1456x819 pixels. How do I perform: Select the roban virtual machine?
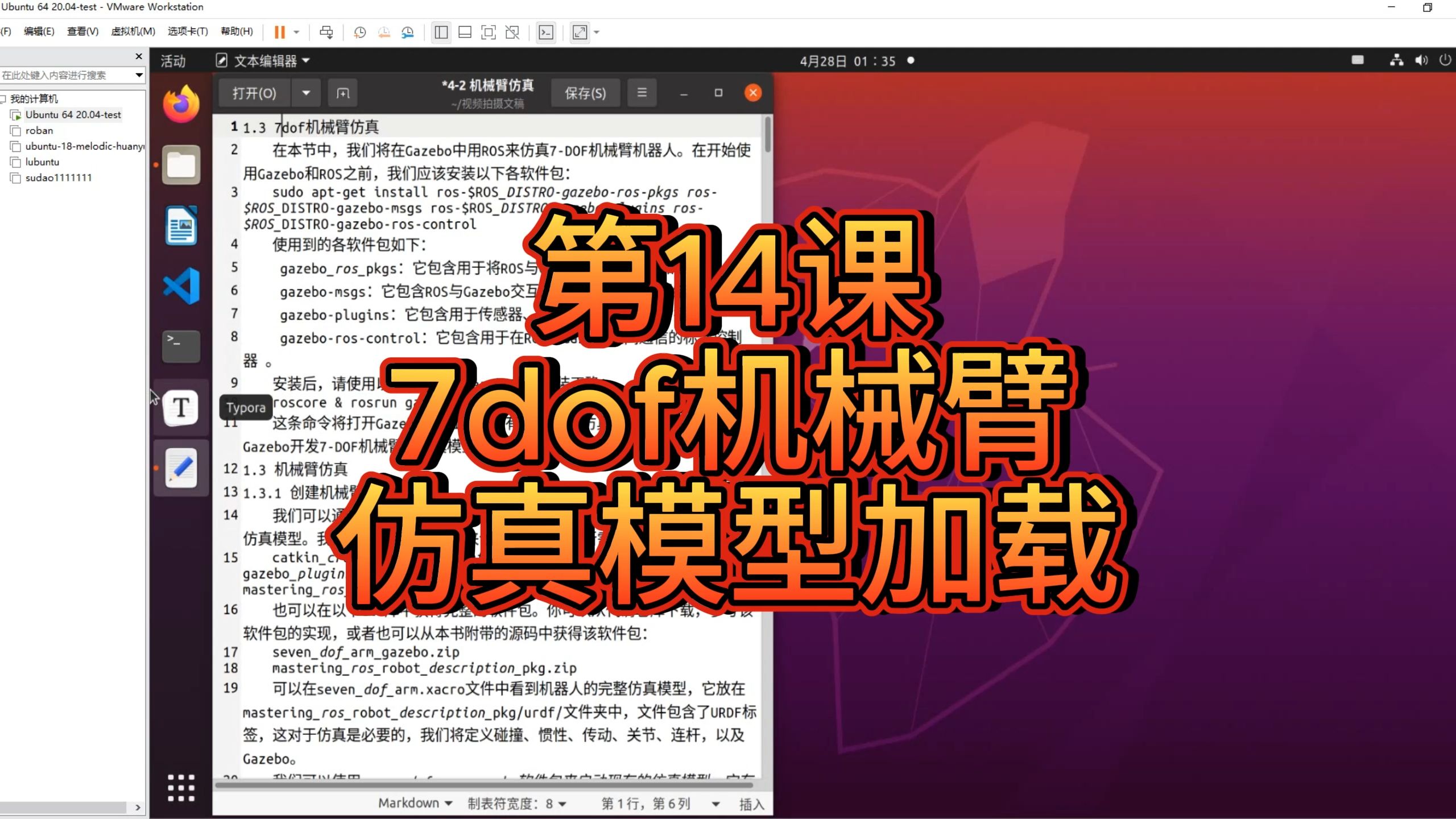39,131
